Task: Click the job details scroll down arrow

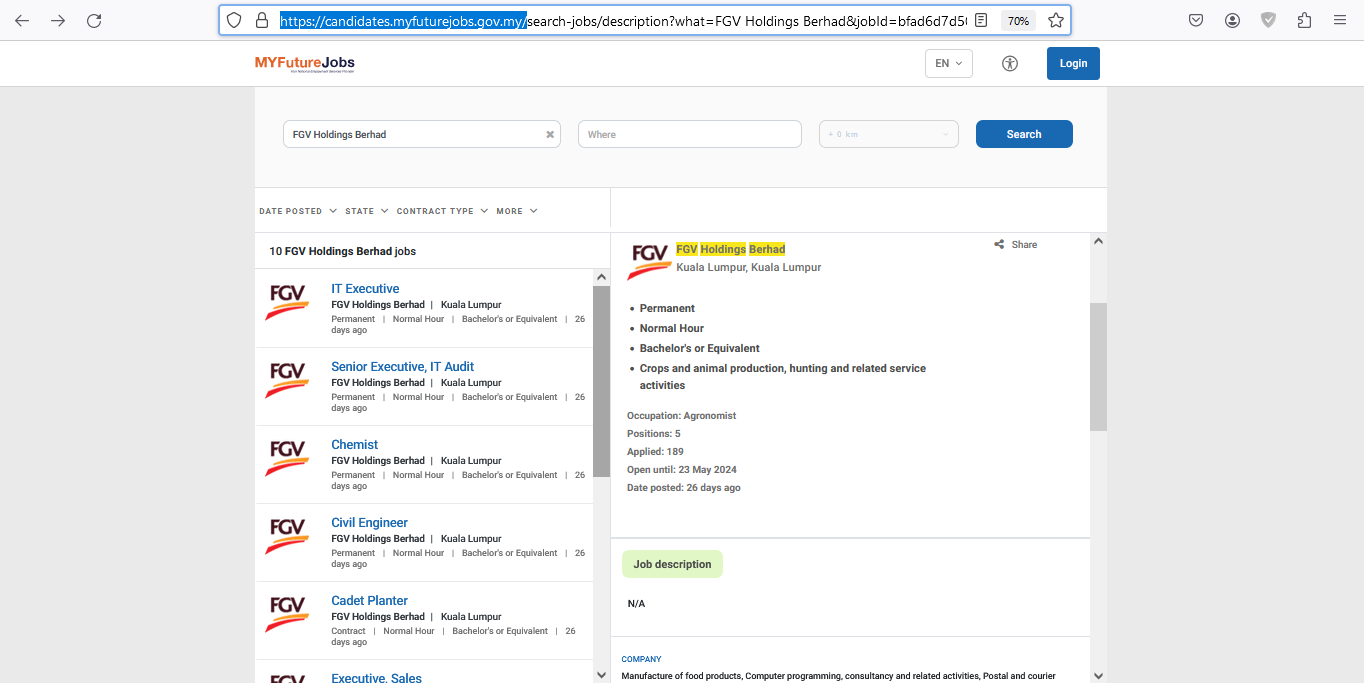Action: (x=1098, y=675)
